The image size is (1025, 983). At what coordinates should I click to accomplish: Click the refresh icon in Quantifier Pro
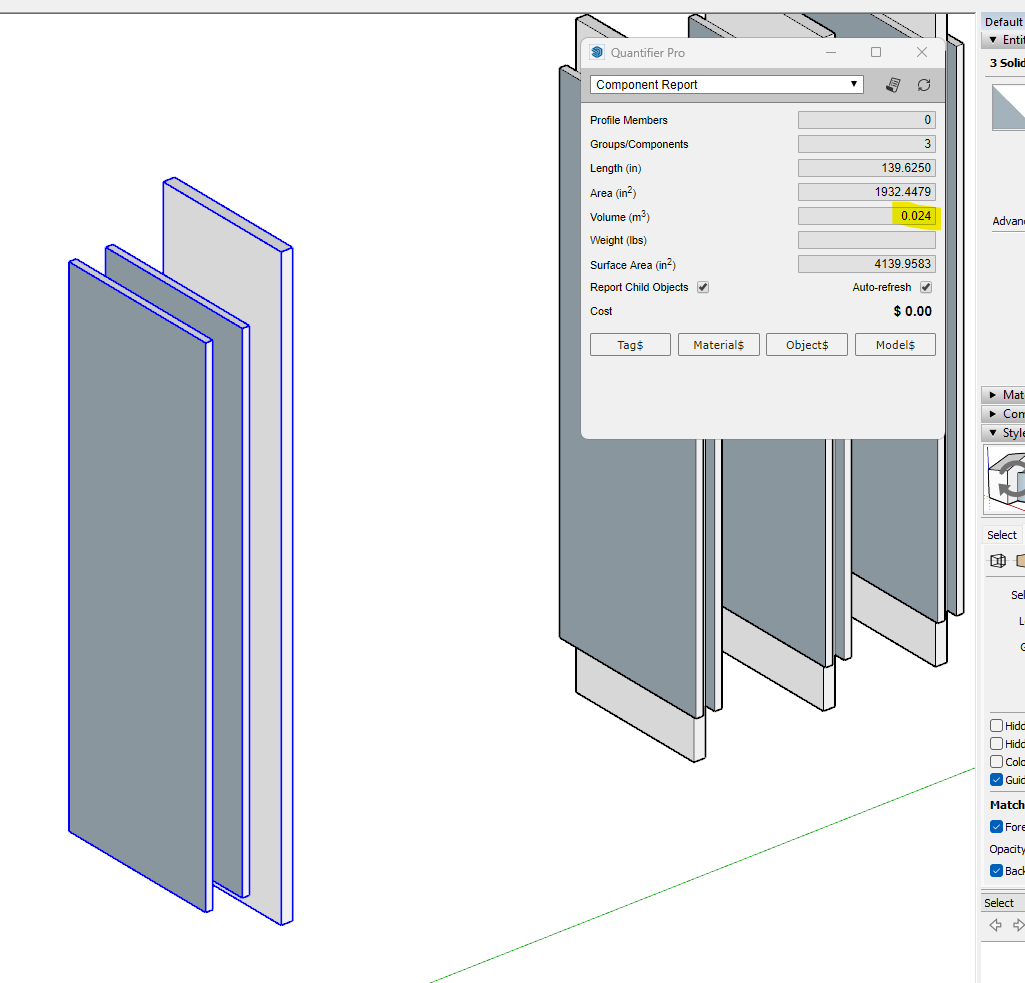click(924, 85)
